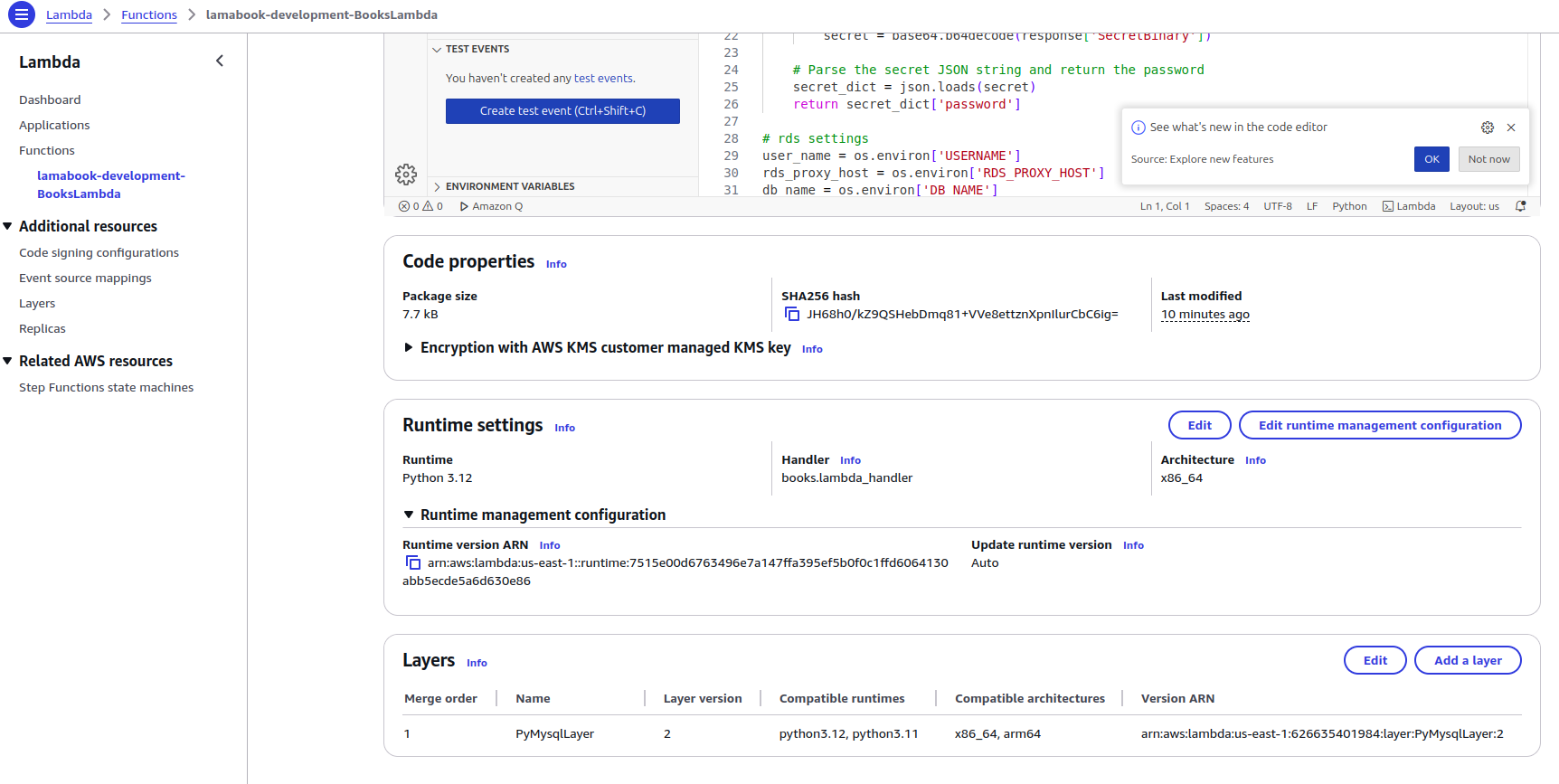Open the Lambda terminal status item

coord(1409,206)
